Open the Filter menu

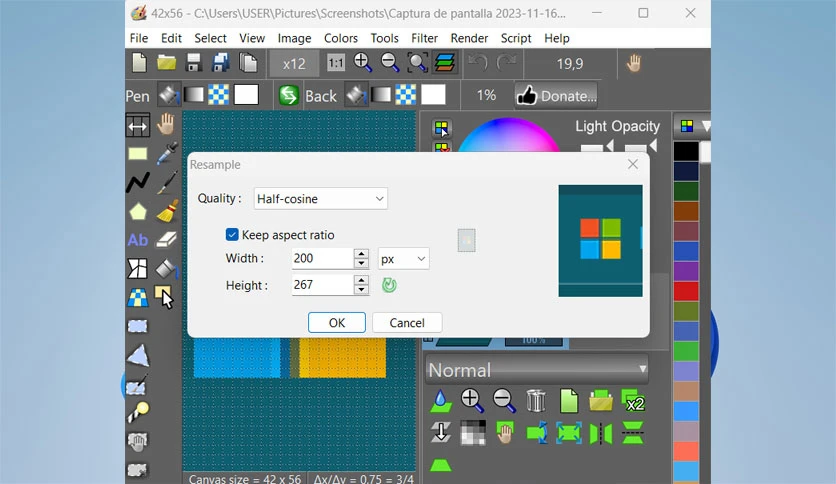(424, 38)
